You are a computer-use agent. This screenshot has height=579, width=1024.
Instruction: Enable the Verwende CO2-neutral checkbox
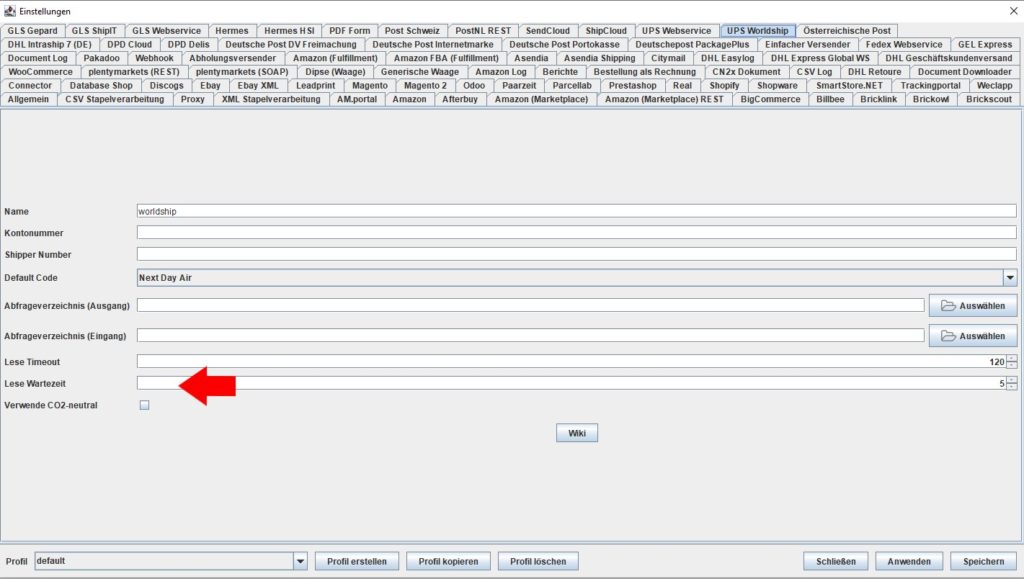click(144, 405)
